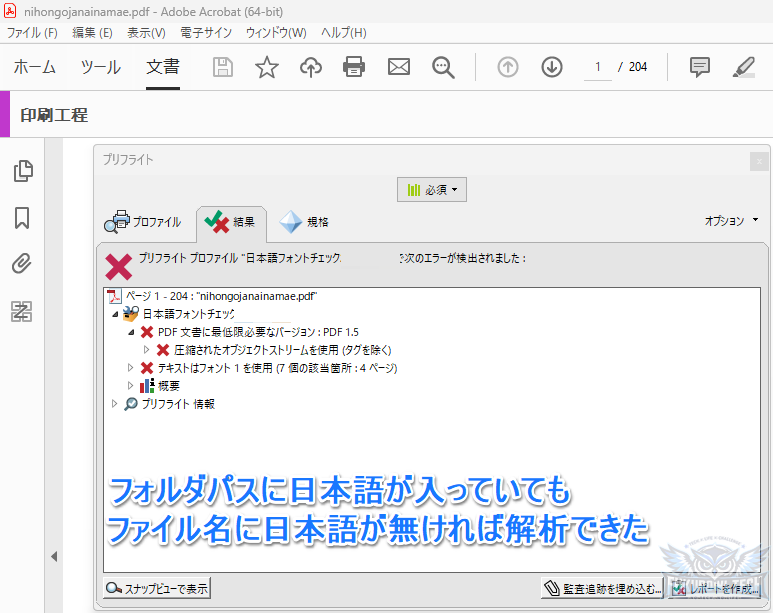Click the 日本語フォントチェック profile icon in tree
773x613 pixels.
131,314
